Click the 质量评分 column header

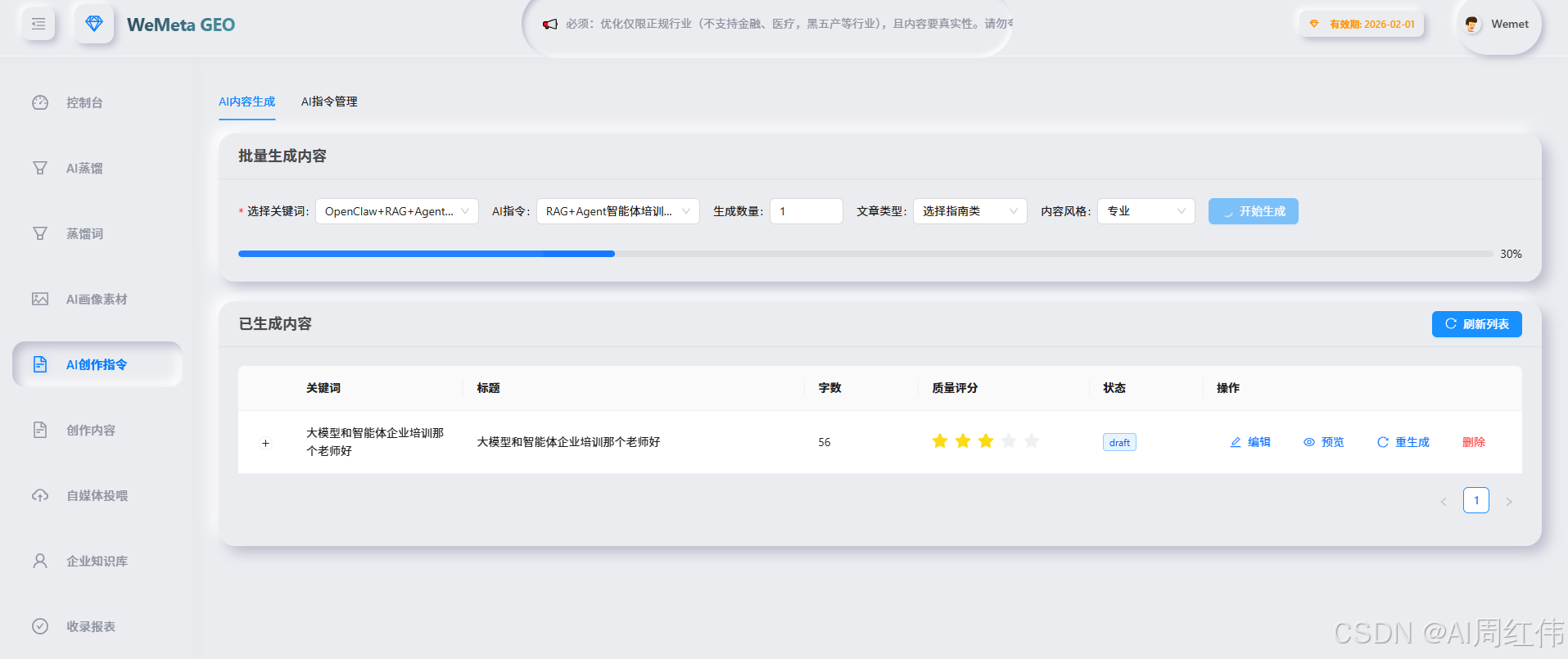955,388
